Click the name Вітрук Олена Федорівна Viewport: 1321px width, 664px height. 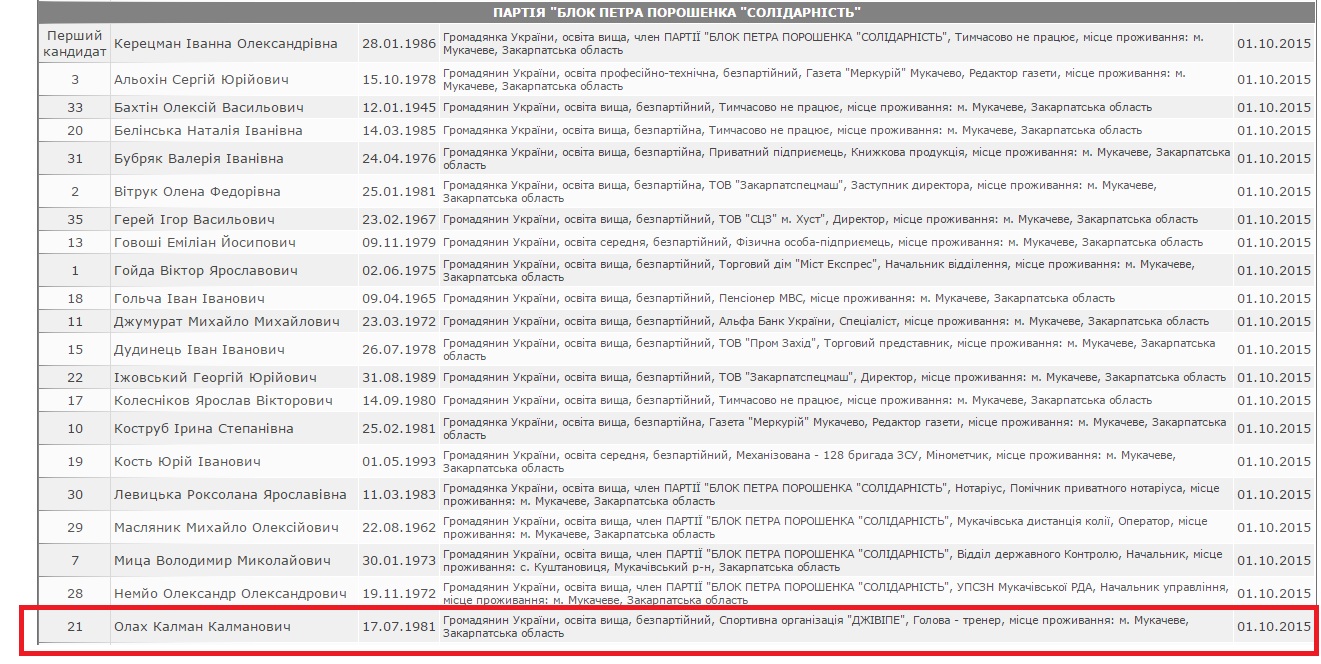point(197,191)
